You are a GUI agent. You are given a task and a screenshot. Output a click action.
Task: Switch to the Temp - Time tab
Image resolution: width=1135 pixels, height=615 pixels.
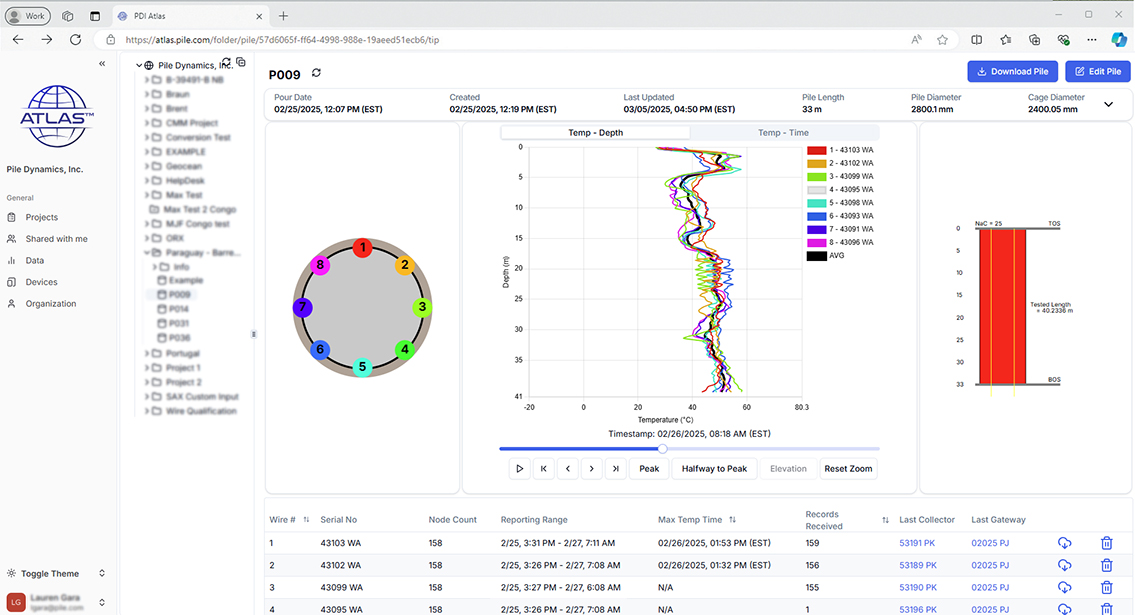tap(784, 132)
